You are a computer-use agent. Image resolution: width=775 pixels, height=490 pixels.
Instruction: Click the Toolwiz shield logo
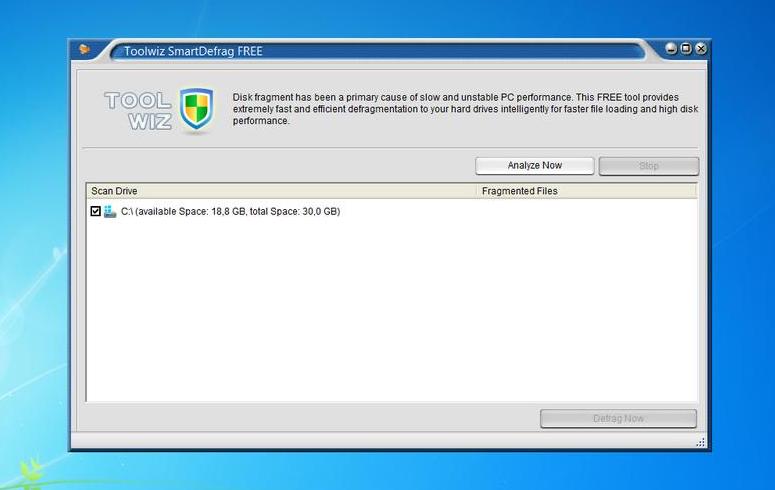click(196, 111)
